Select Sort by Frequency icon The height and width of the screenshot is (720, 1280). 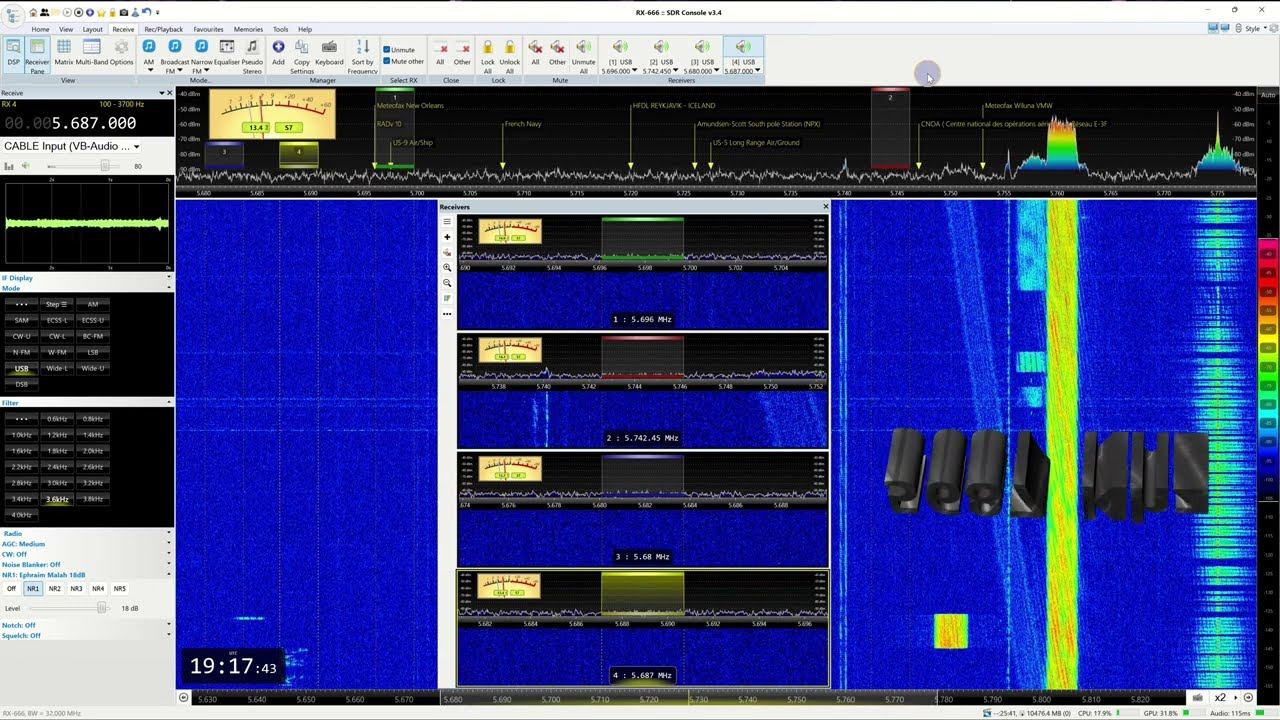coord(362,52)
